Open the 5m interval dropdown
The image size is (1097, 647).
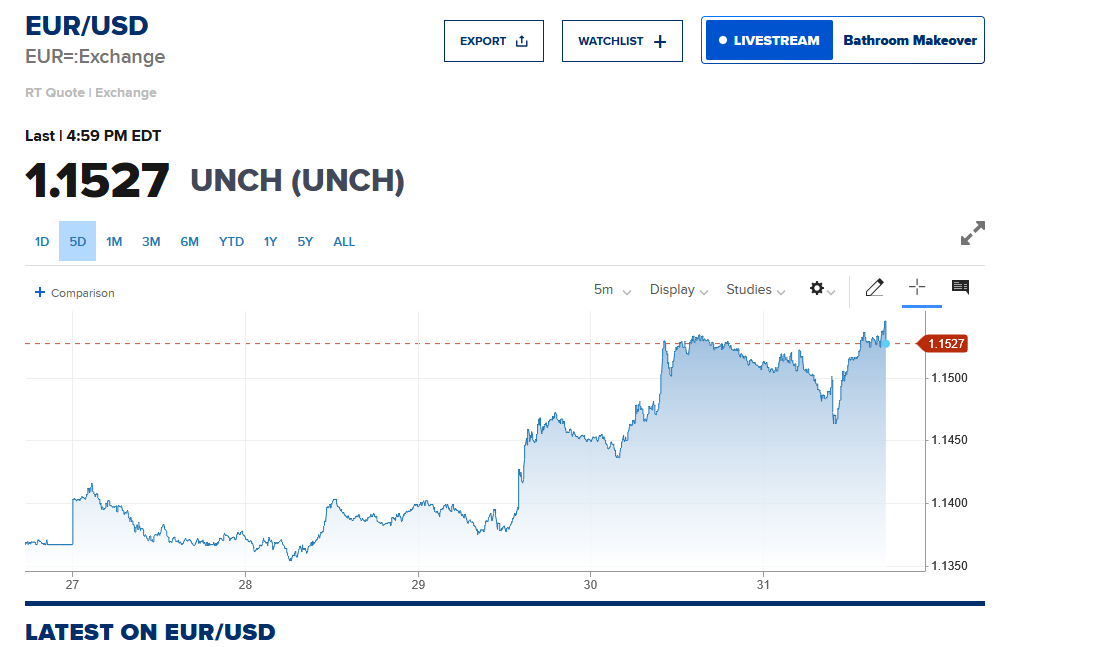coord(612,290)
